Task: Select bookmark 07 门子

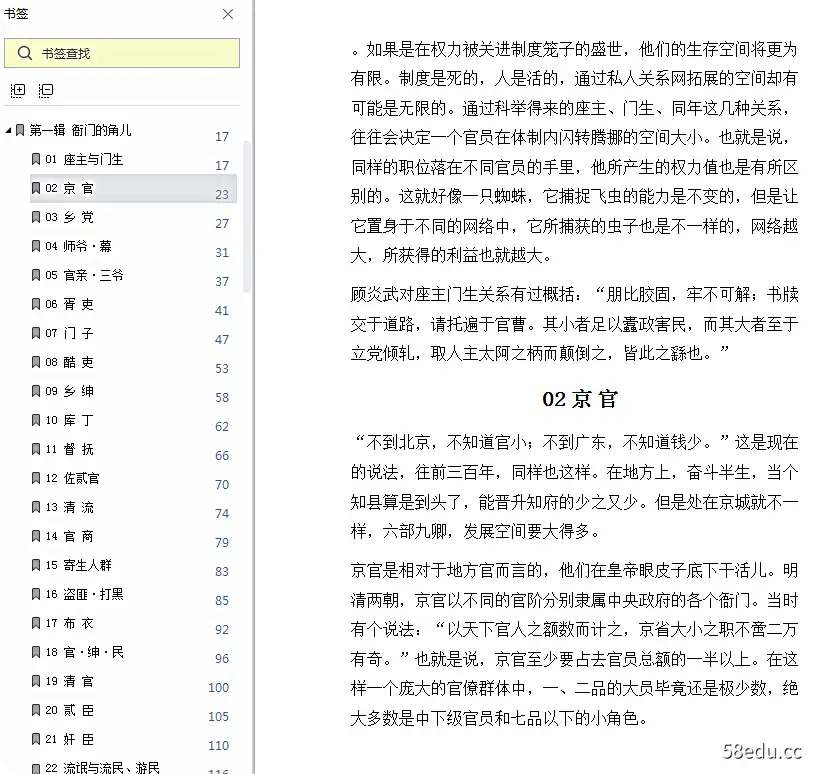Action: pyautogui.click(x=69, y=334)
